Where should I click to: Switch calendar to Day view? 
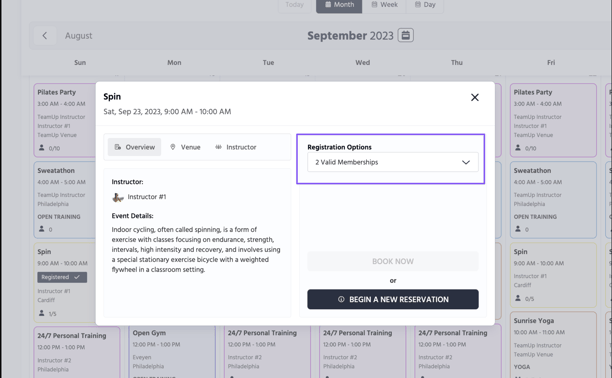coord(425,5)
